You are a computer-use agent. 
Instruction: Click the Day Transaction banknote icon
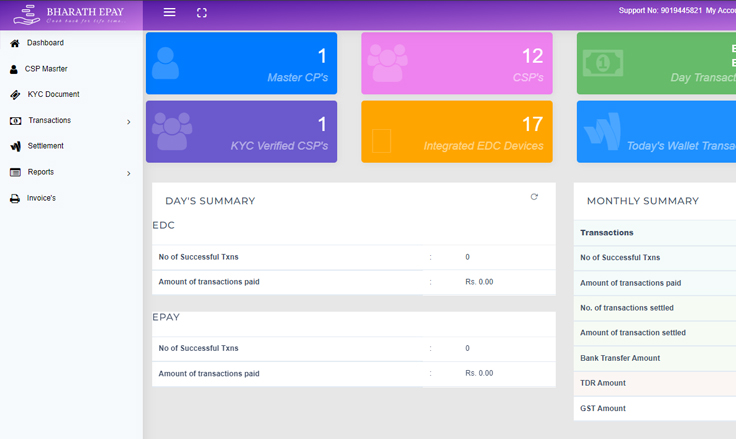click(603, 63)
